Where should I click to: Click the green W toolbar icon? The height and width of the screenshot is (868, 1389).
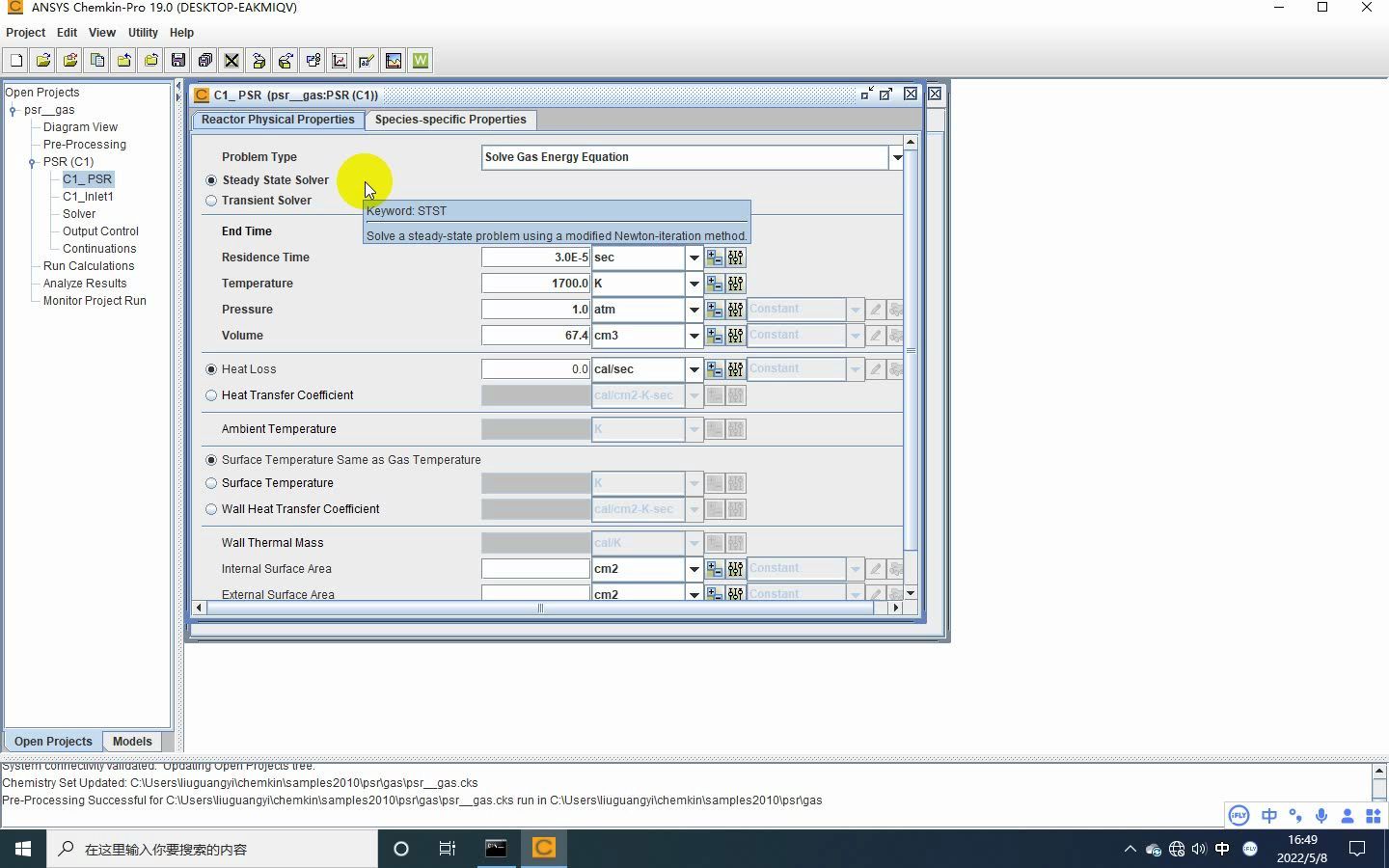(421, 61)
